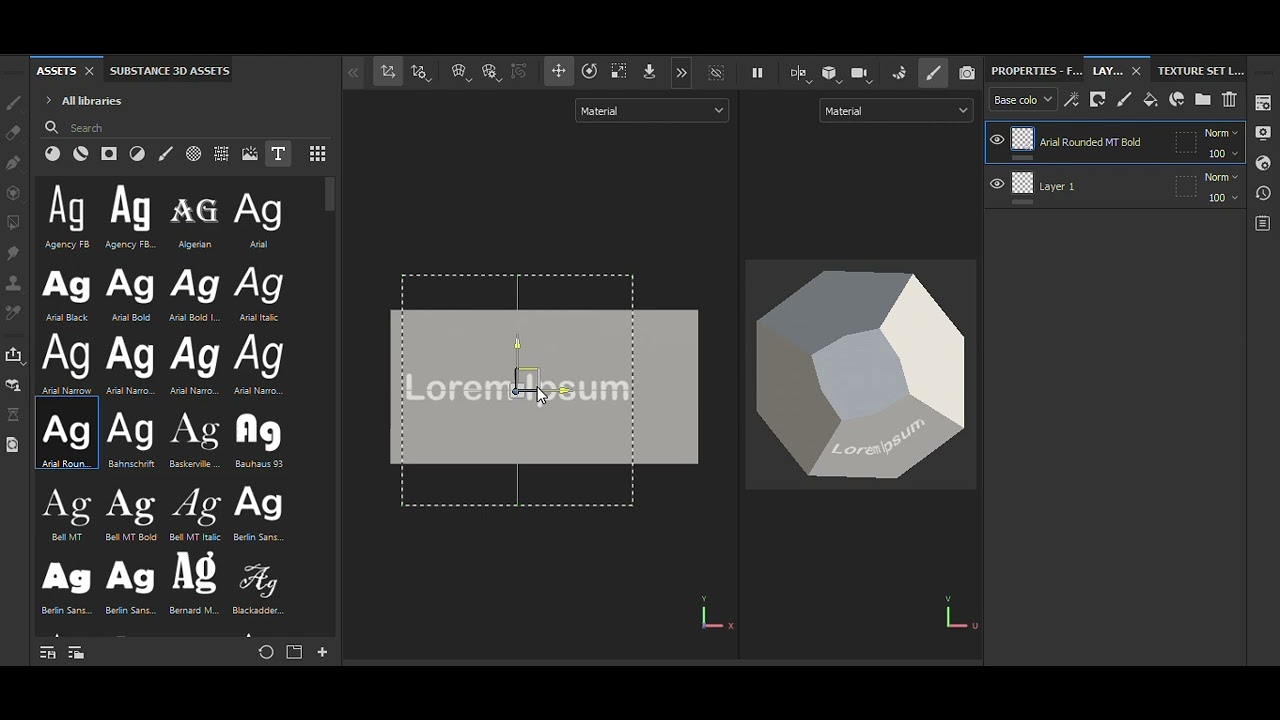Open the 3D viewport Material dropdown
1280x720 pixels.
tap(652, 111)
